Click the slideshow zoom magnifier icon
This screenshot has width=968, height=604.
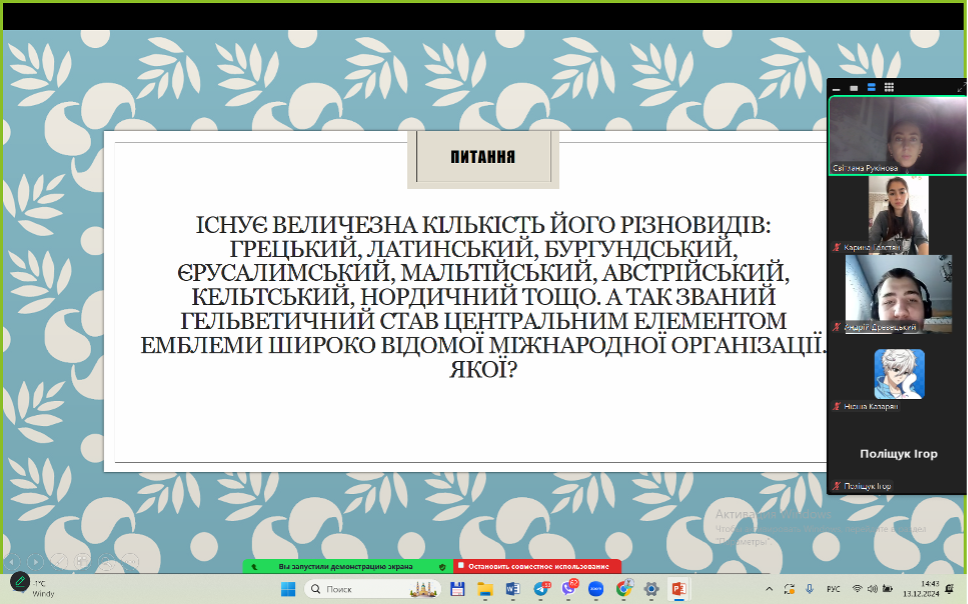click(108, 562)
